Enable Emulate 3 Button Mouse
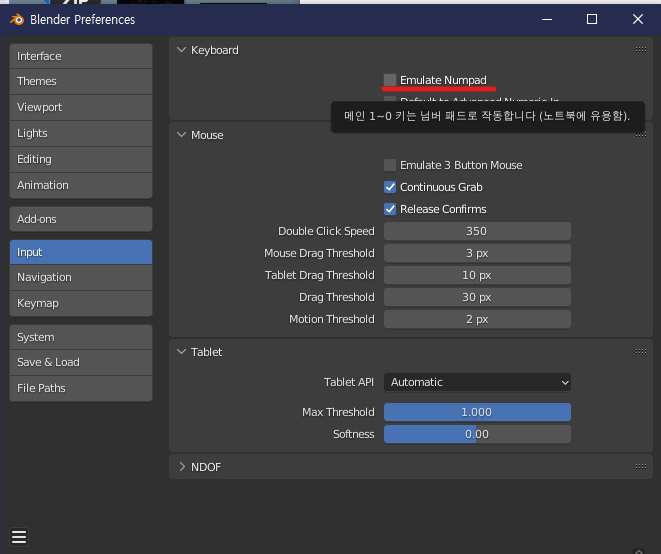661x554 pixels. click(390, 165)
